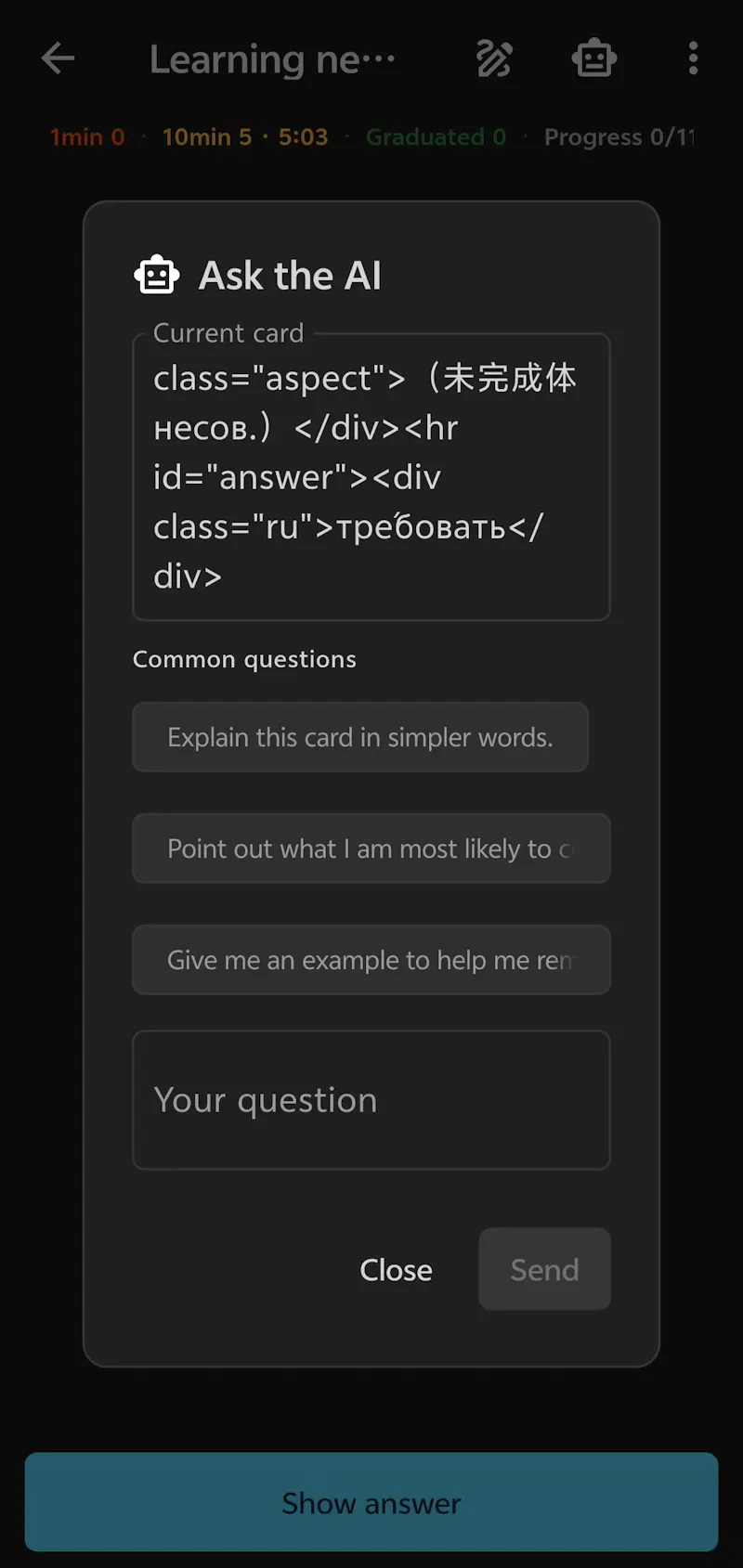Reveal the card with Show answer
The width and height of the screenshot is (743, 1568).
pyautogui.click(x=371, y=1502)
